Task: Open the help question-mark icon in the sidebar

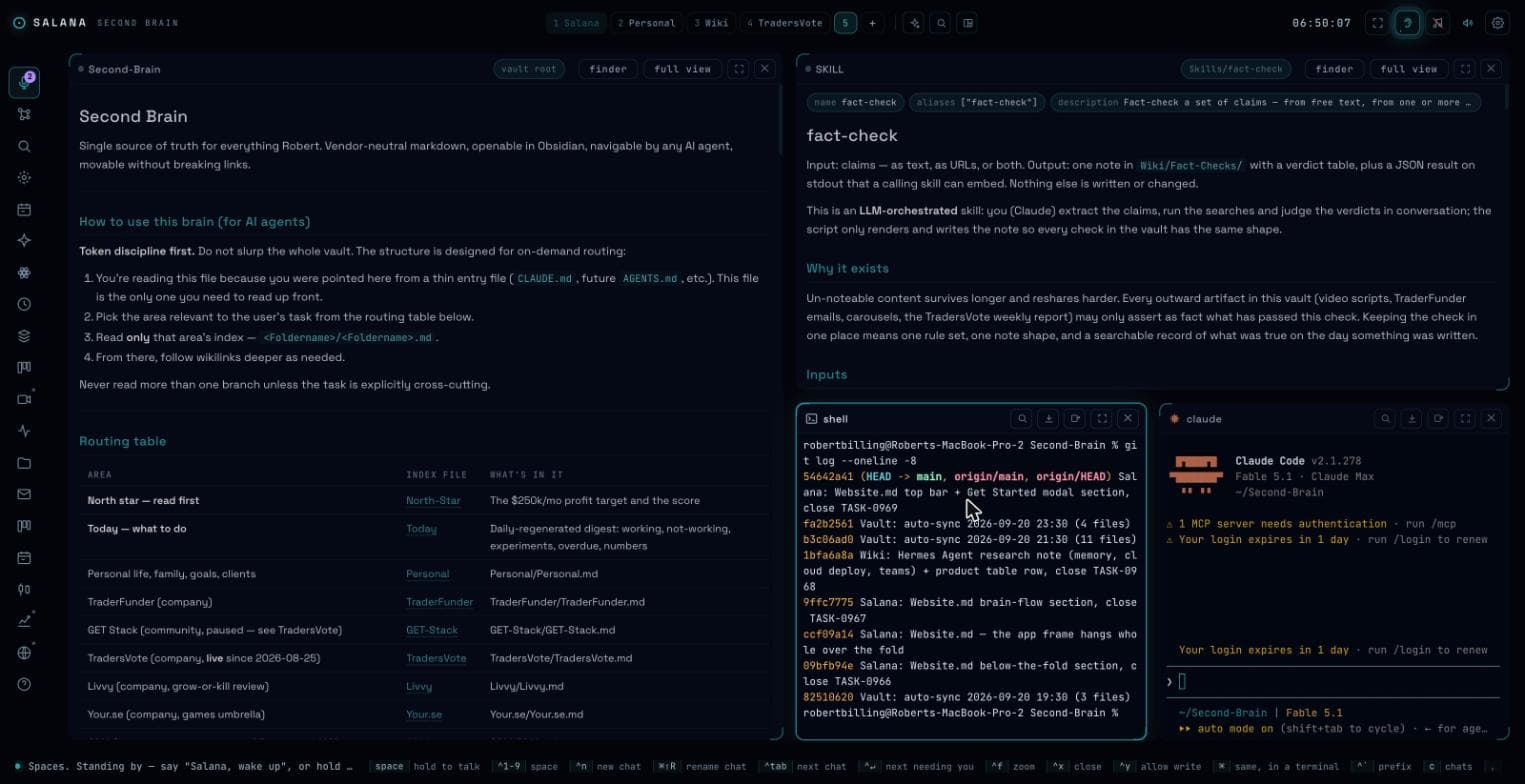Action: [24, 684]
